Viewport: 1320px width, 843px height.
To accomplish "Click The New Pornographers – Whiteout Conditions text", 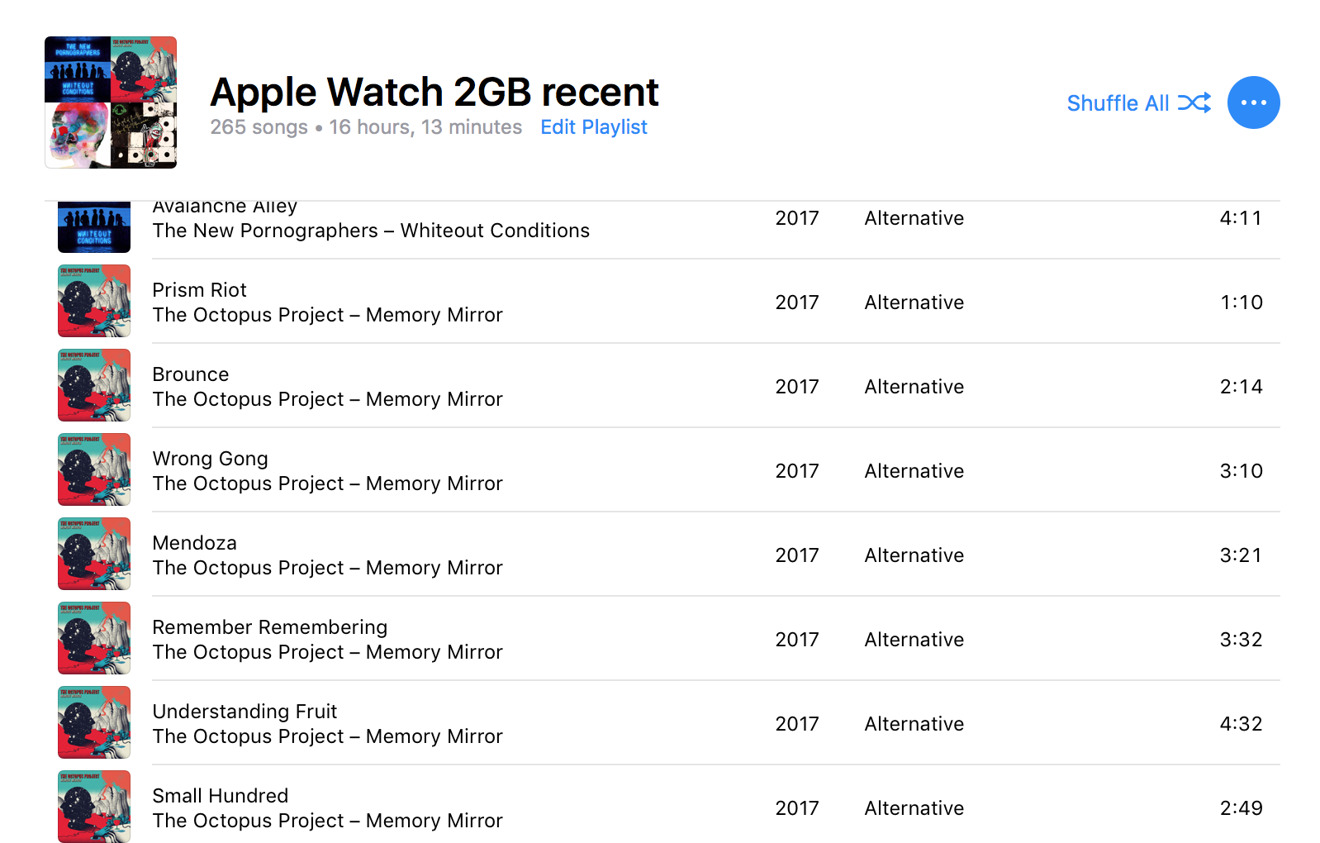I will pyautogui.click(x=371, y=231).
